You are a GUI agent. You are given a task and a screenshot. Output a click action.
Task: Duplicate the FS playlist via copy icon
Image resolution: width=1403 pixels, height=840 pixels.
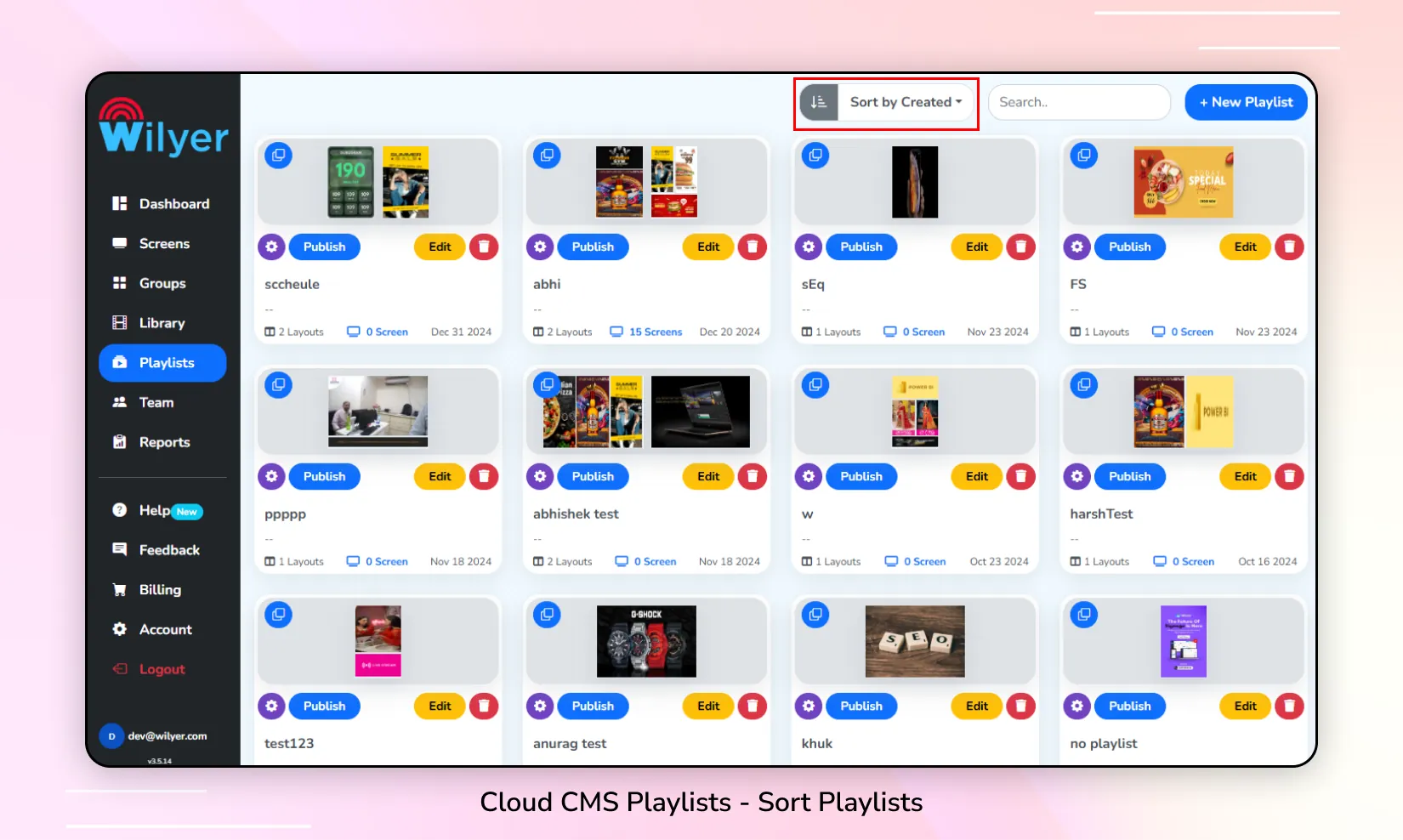(1084, 156)
